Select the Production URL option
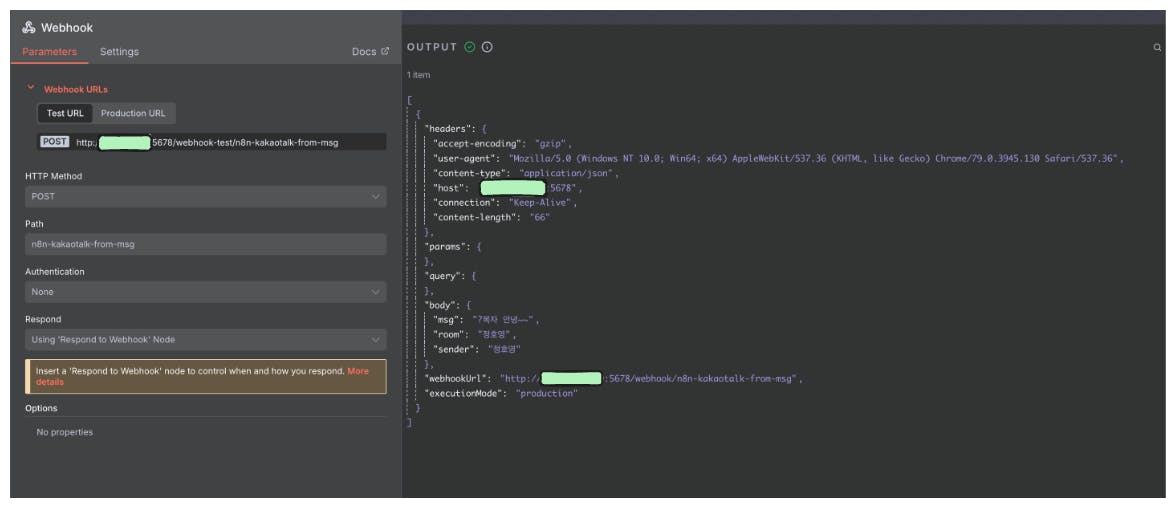1175x508 pixels. pos(133,113)
